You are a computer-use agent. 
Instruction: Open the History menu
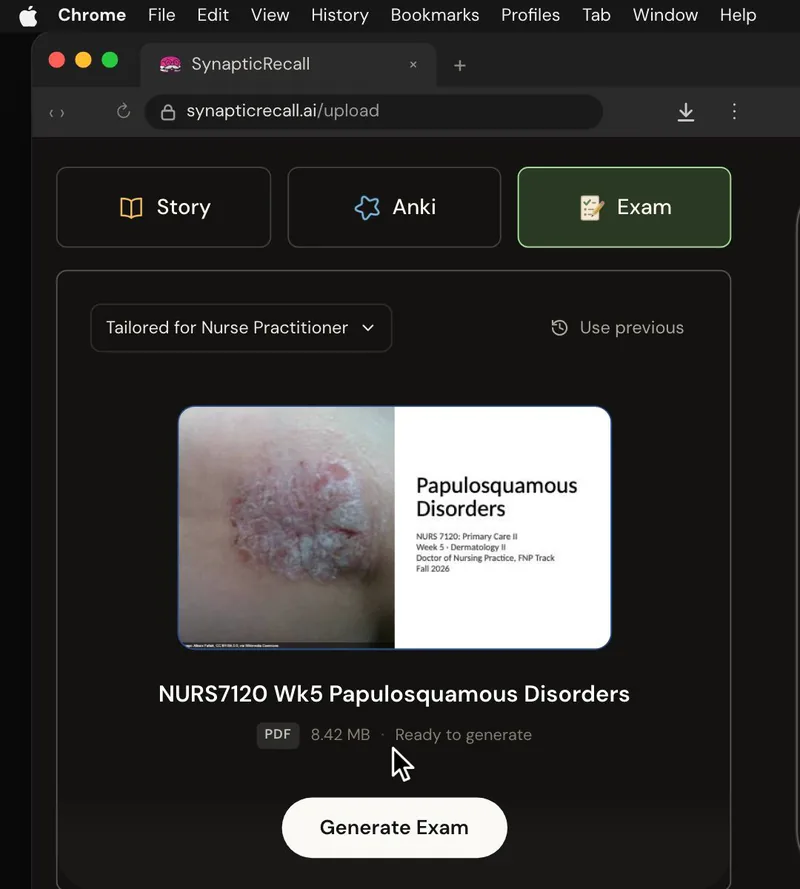point(340,15)
